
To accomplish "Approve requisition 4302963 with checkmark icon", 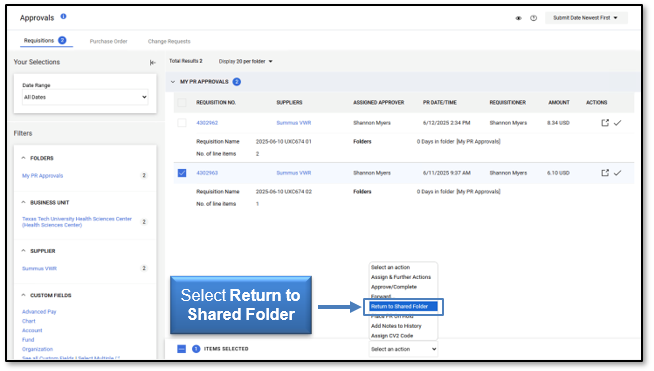I will [618, 173].
